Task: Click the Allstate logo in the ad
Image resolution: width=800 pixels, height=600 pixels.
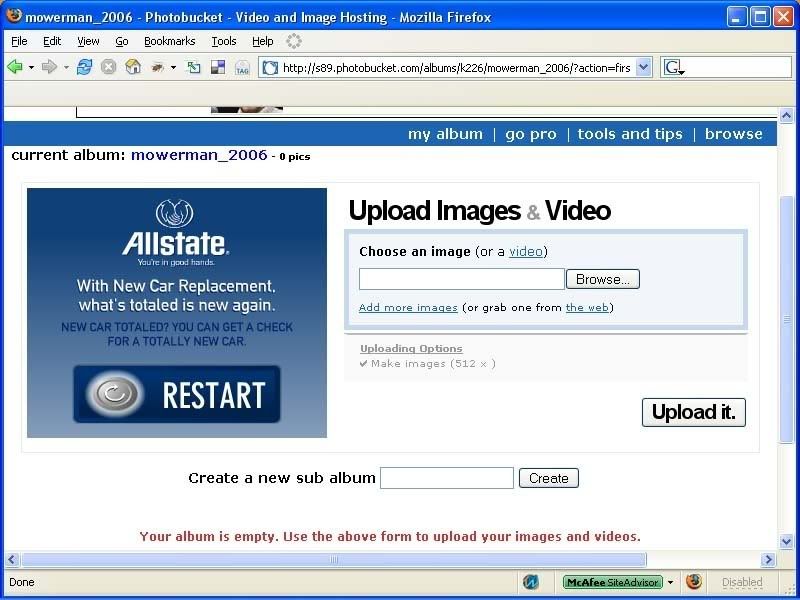Action: coord(176,232)
